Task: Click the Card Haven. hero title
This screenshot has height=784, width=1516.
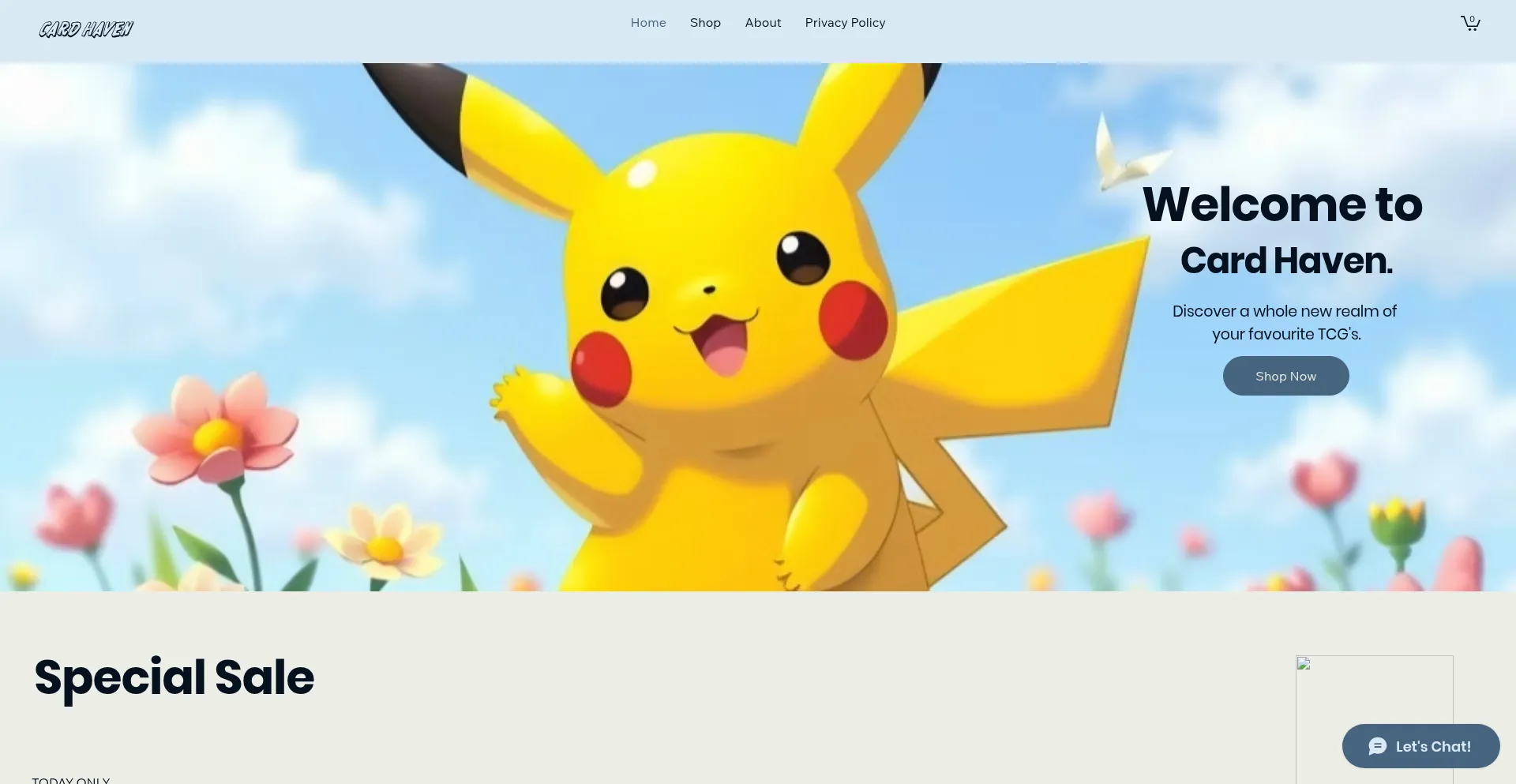Action: coord(1286,261)
